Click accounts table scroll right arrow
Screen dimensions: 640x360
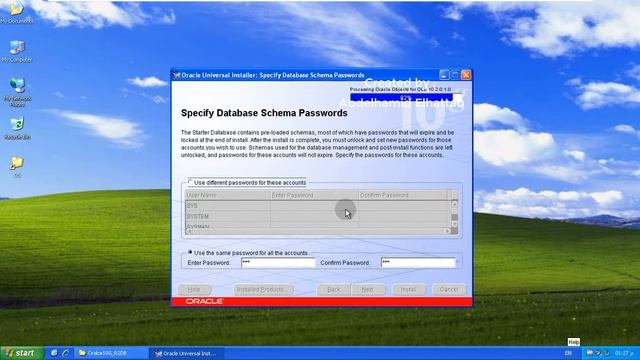pos(447,231)
